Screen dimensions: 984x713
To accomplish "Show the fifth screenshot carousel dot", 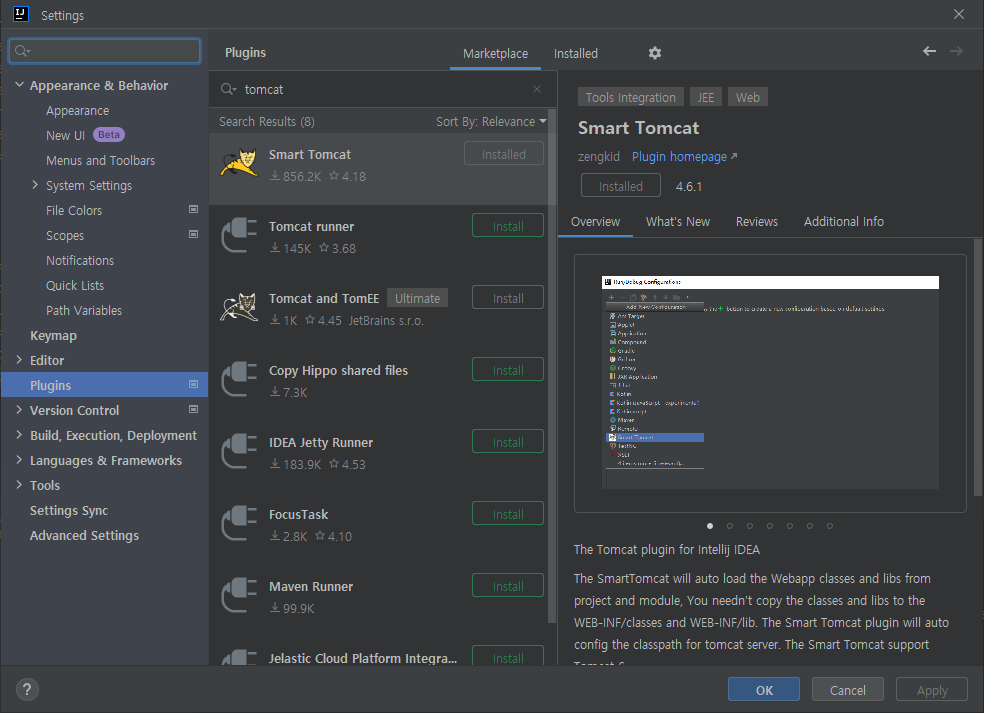I will click(x=790, y=526).
